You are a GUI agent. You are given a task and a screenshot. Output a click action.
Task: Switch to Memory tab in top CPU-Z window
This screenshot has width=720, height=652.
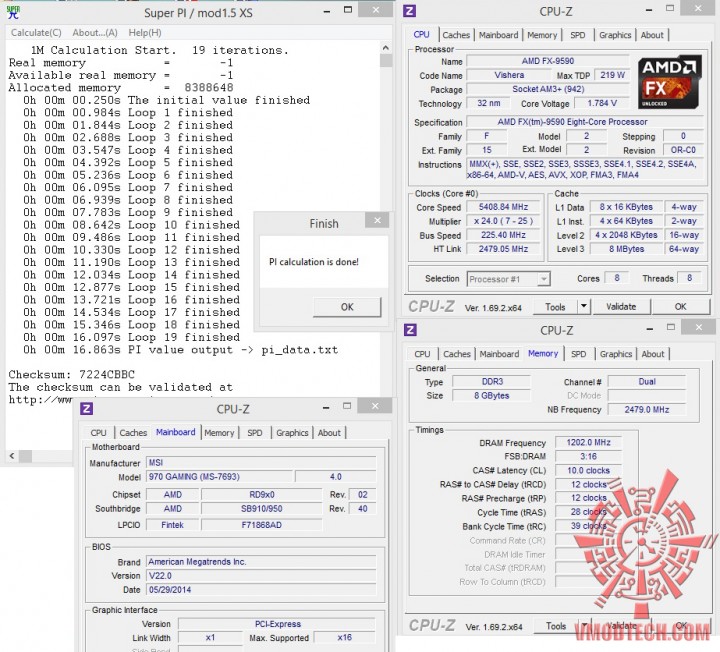[542, 35]
